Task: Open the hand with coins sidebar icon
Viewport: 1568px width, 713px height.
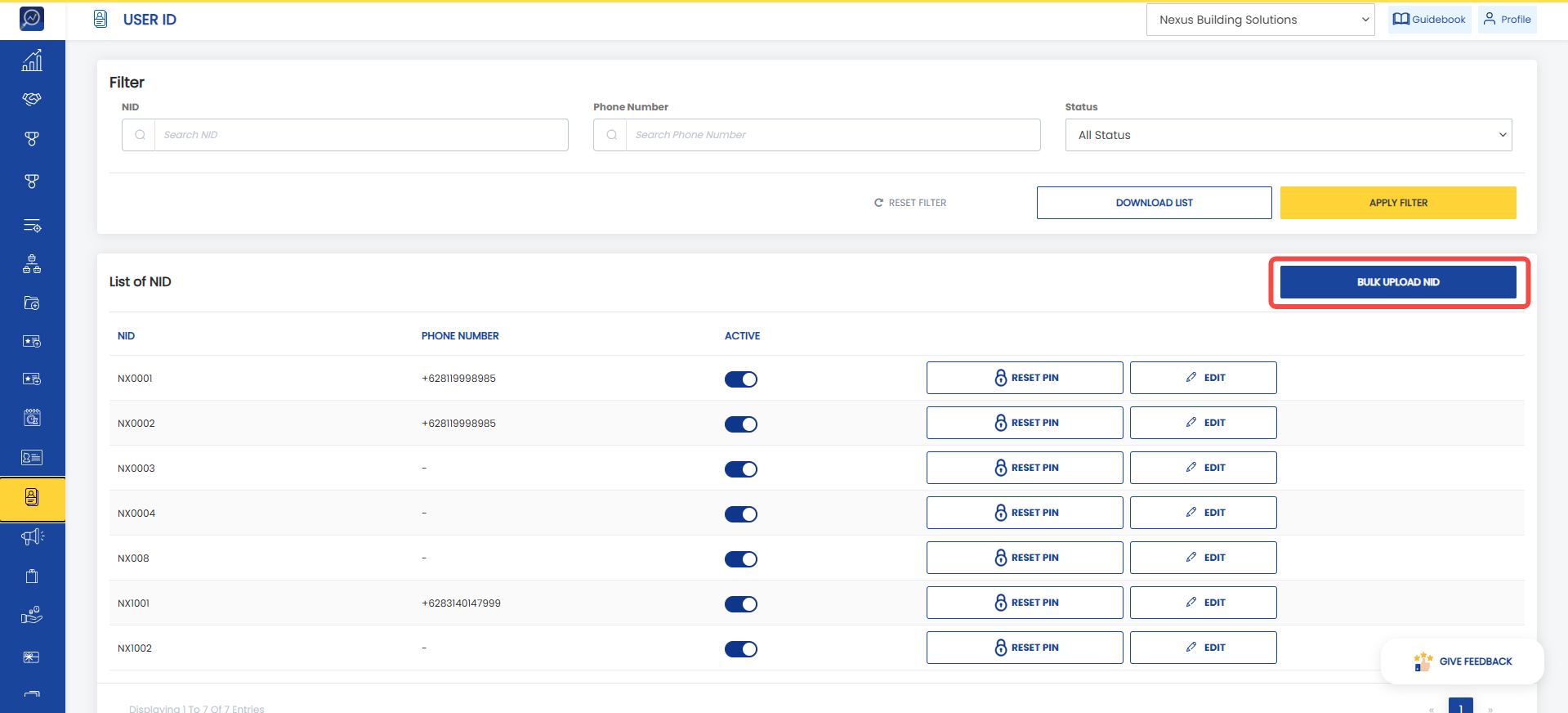Action: click(32, 615)
